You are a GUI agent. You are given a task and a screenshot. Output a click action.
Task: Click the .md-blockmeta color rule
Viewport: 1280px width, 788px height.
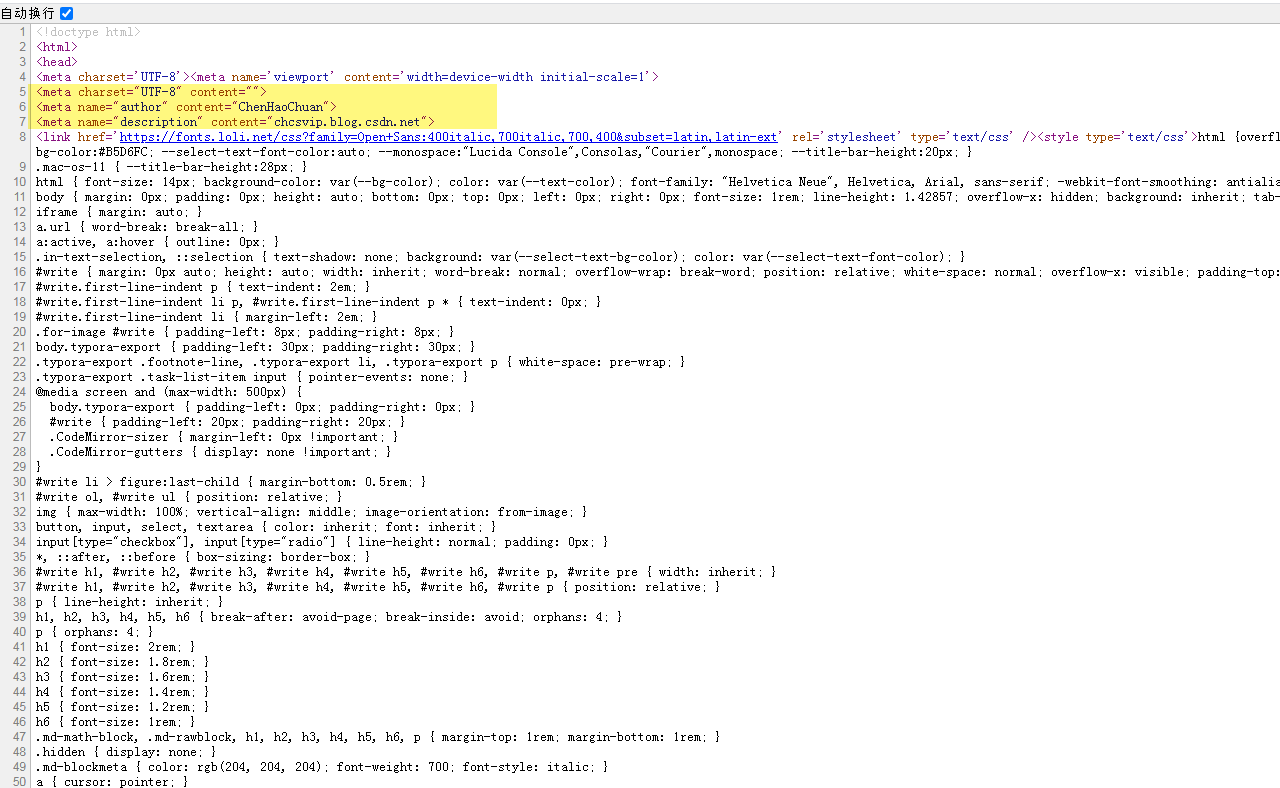322,767
